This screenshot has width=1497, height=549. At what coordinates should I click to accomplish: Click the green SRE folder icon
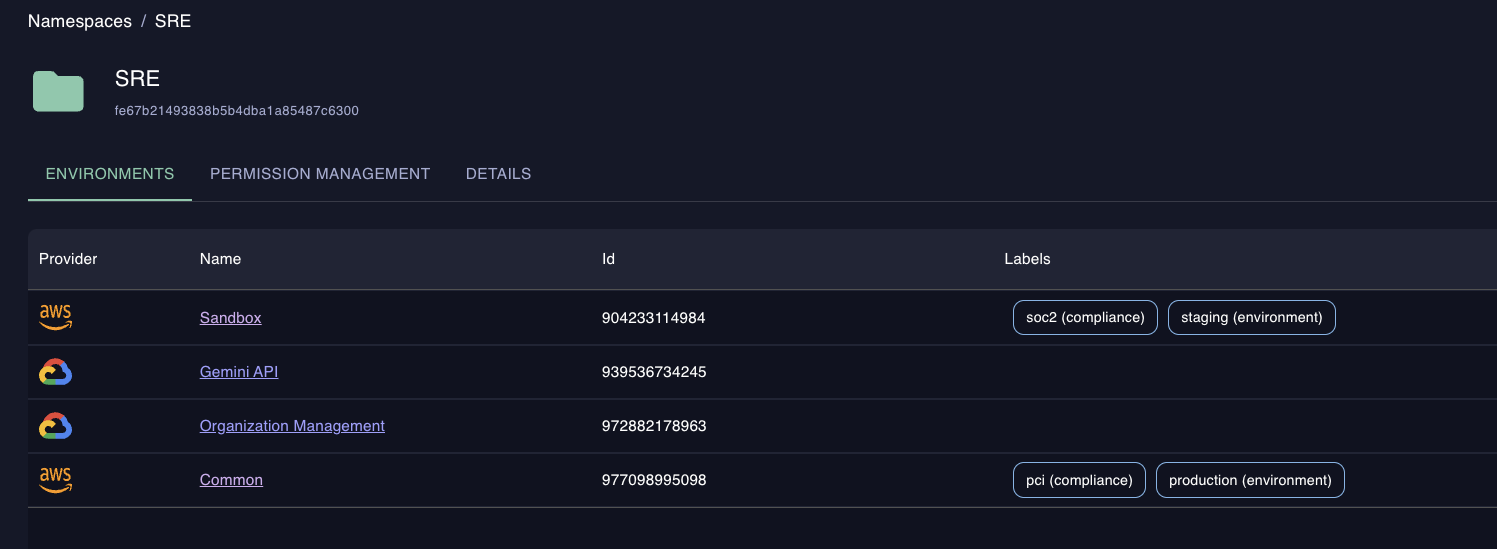(58, 91)
